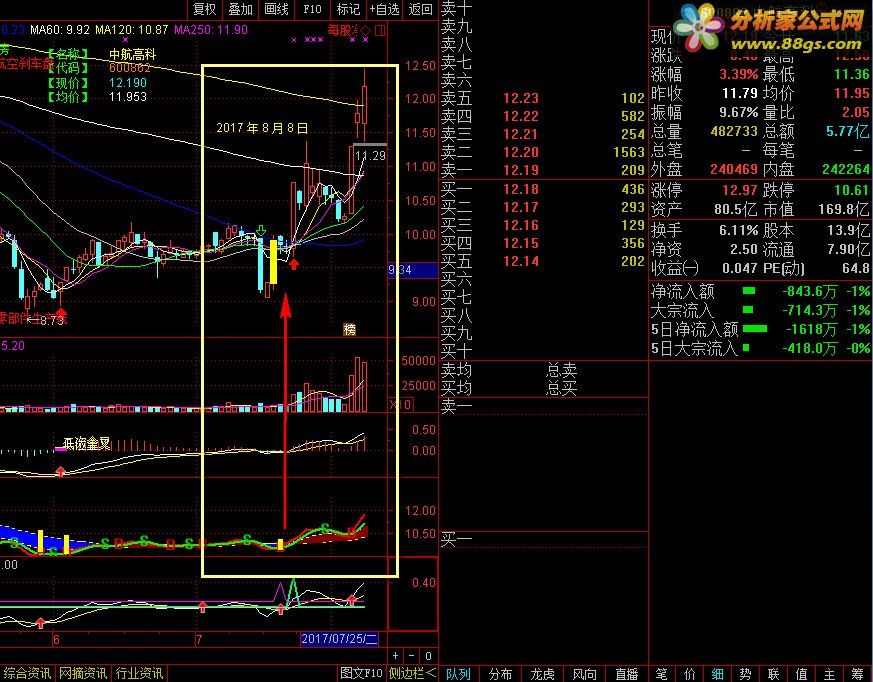
Task: Click the 卖四 price 12.22
Action: pyautogui.click(x=521, y=116)
